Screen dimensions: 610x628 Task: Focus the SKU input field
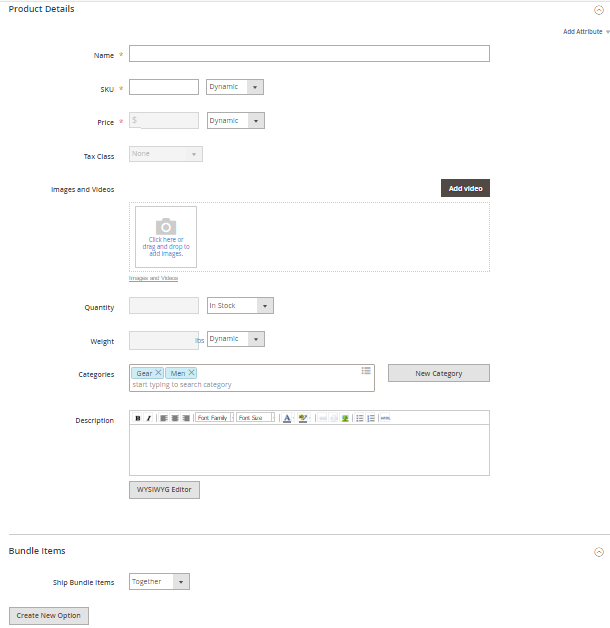tap(164, 87)
